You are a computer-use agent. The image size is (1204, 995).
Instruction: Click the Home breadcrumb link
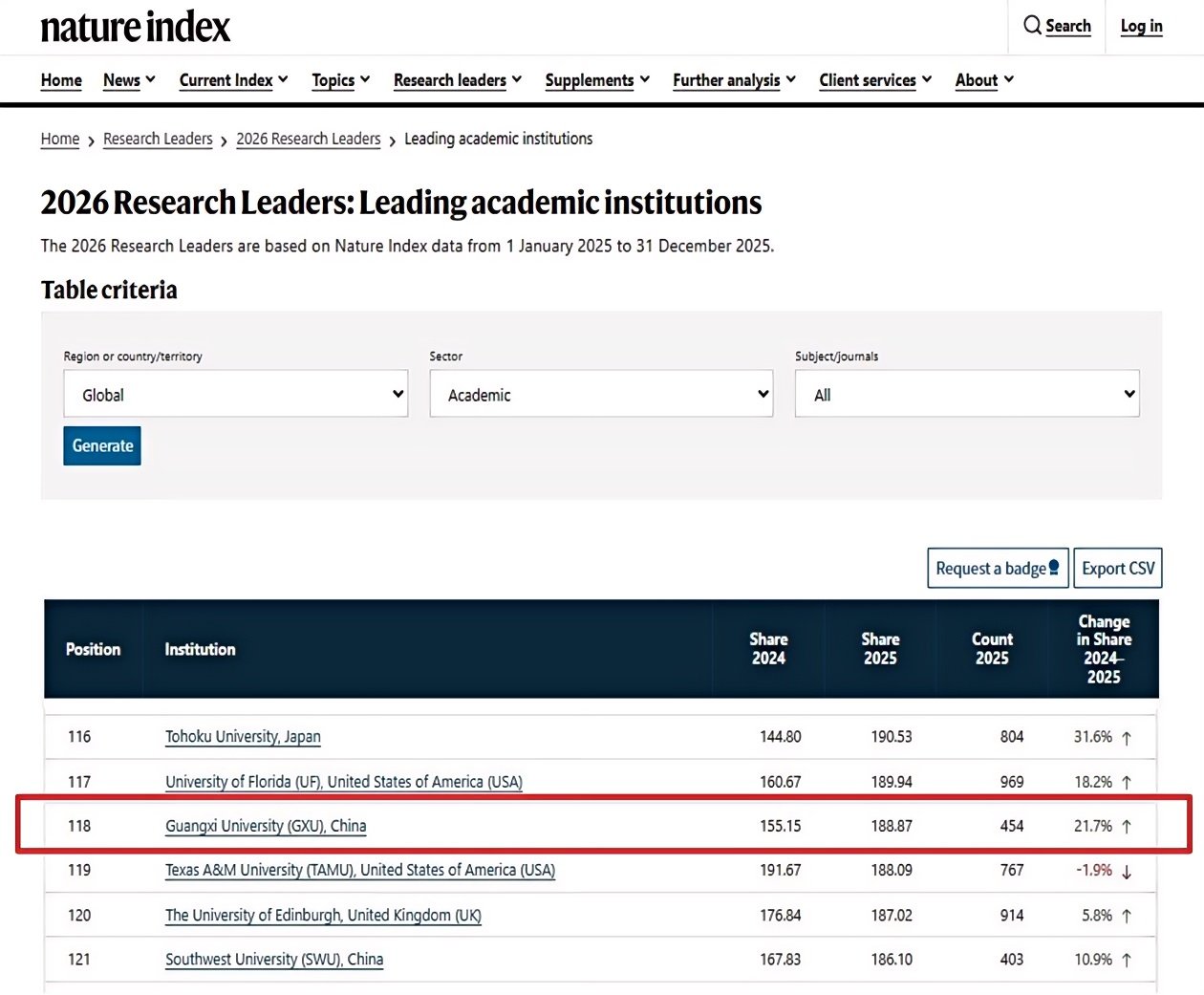point(60,139)
